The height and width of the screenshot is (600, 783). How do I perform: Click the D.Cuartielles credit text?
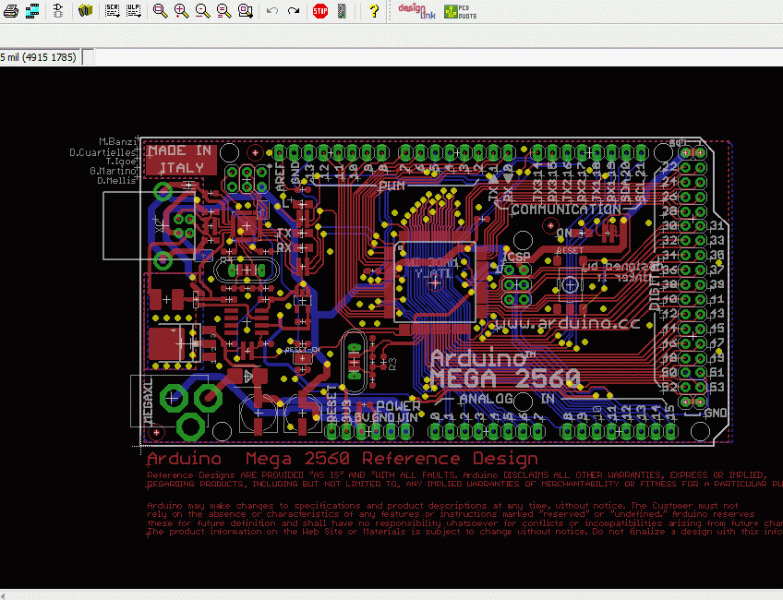(102, 152)
